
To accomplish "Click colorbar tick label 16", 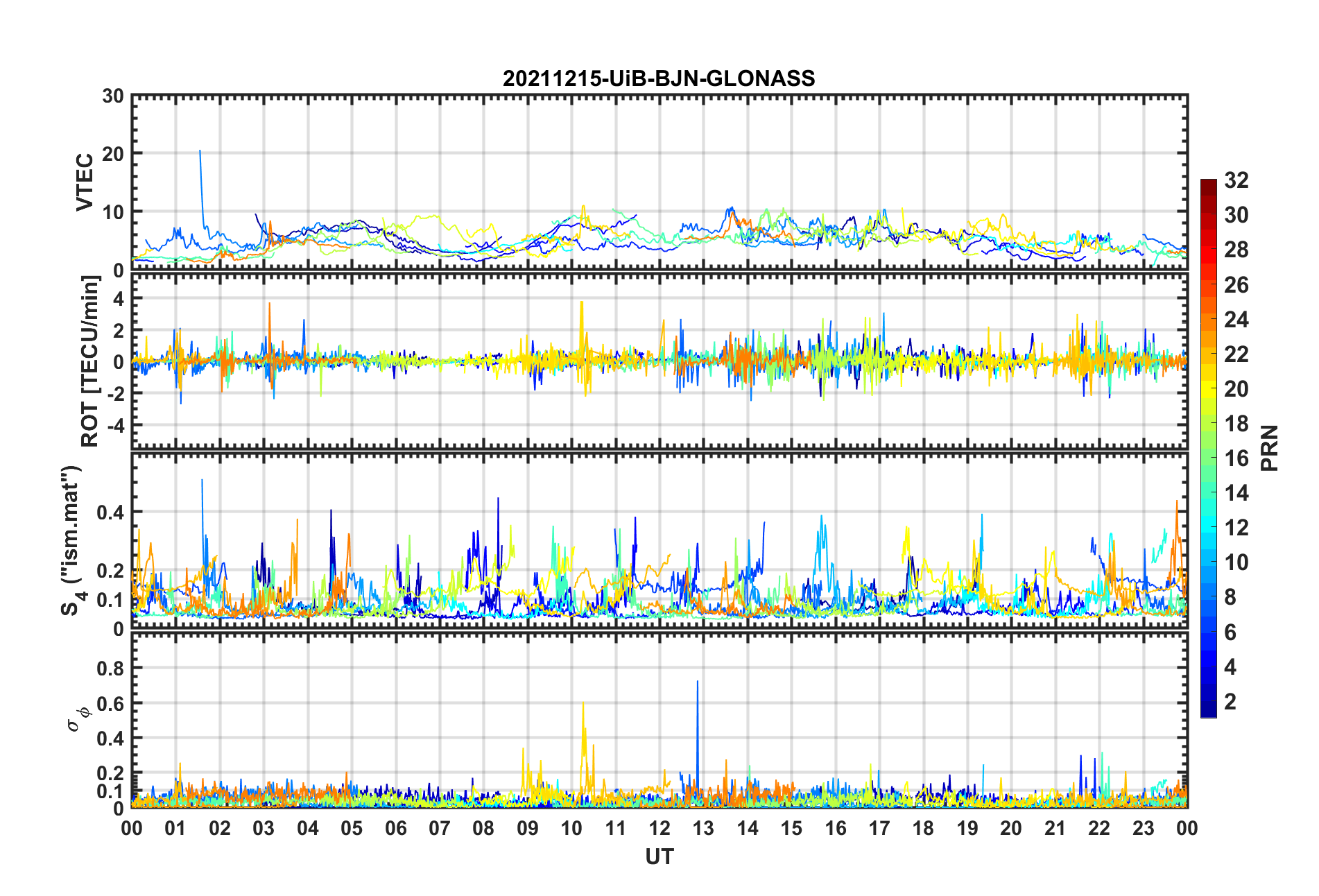I will (1236, 458).
